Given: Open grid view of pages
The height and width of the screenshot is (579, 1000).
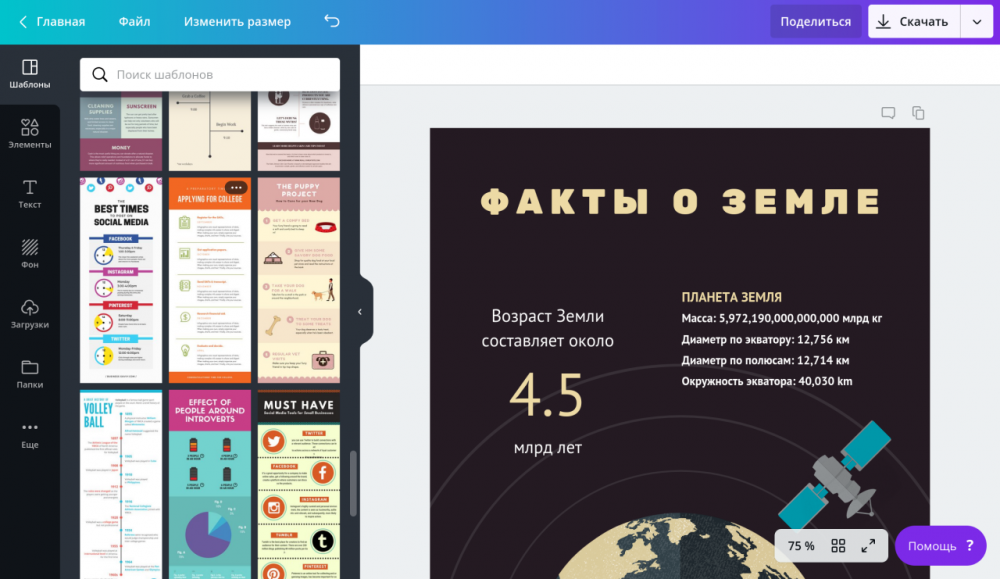Looking at the screenshot, I should click(838, 546).
